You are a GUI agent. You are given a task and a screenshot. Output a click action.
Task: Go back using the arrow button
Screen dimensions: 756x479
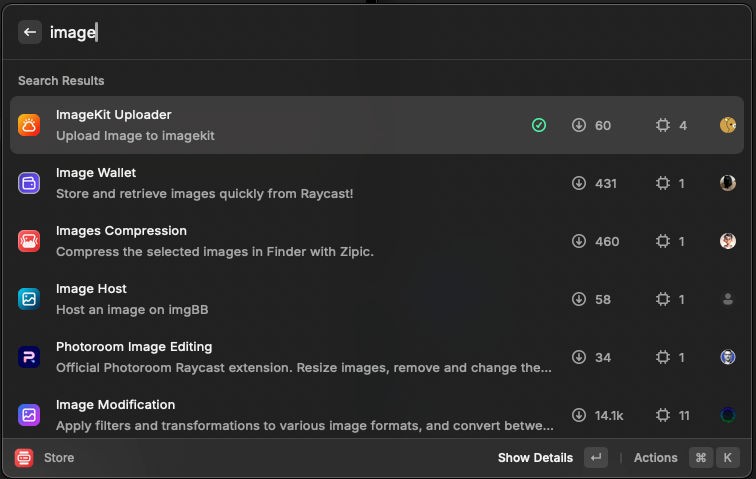pos(30,32)
